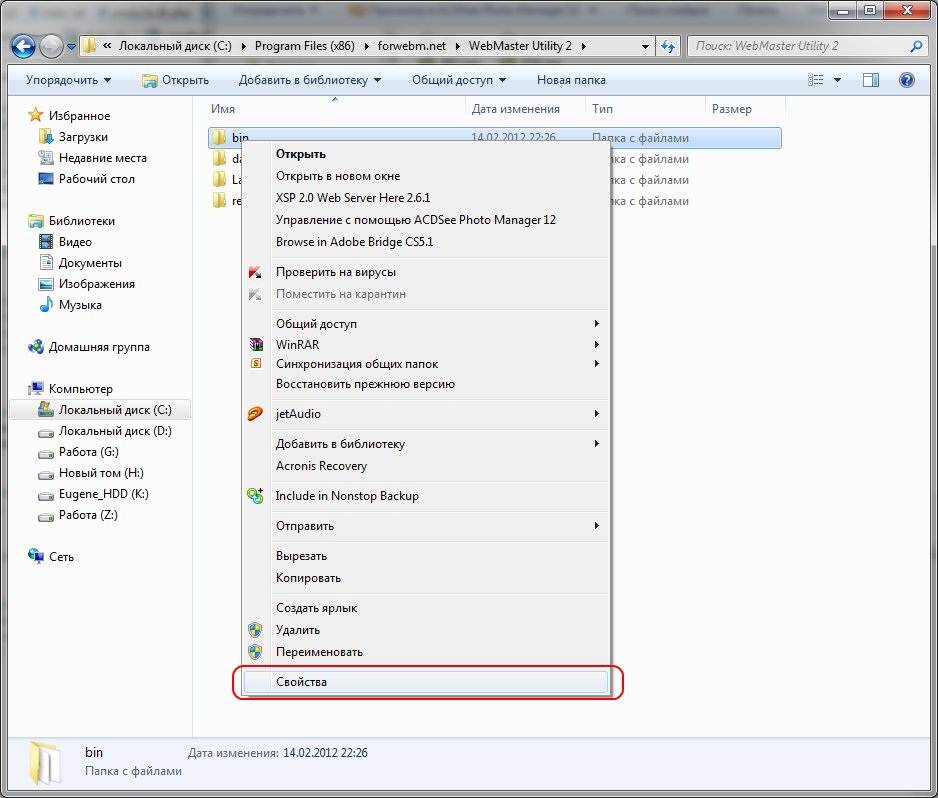Click the bin folder icon in file list
This screenshot has width=938, height=798.
(219, 138)
